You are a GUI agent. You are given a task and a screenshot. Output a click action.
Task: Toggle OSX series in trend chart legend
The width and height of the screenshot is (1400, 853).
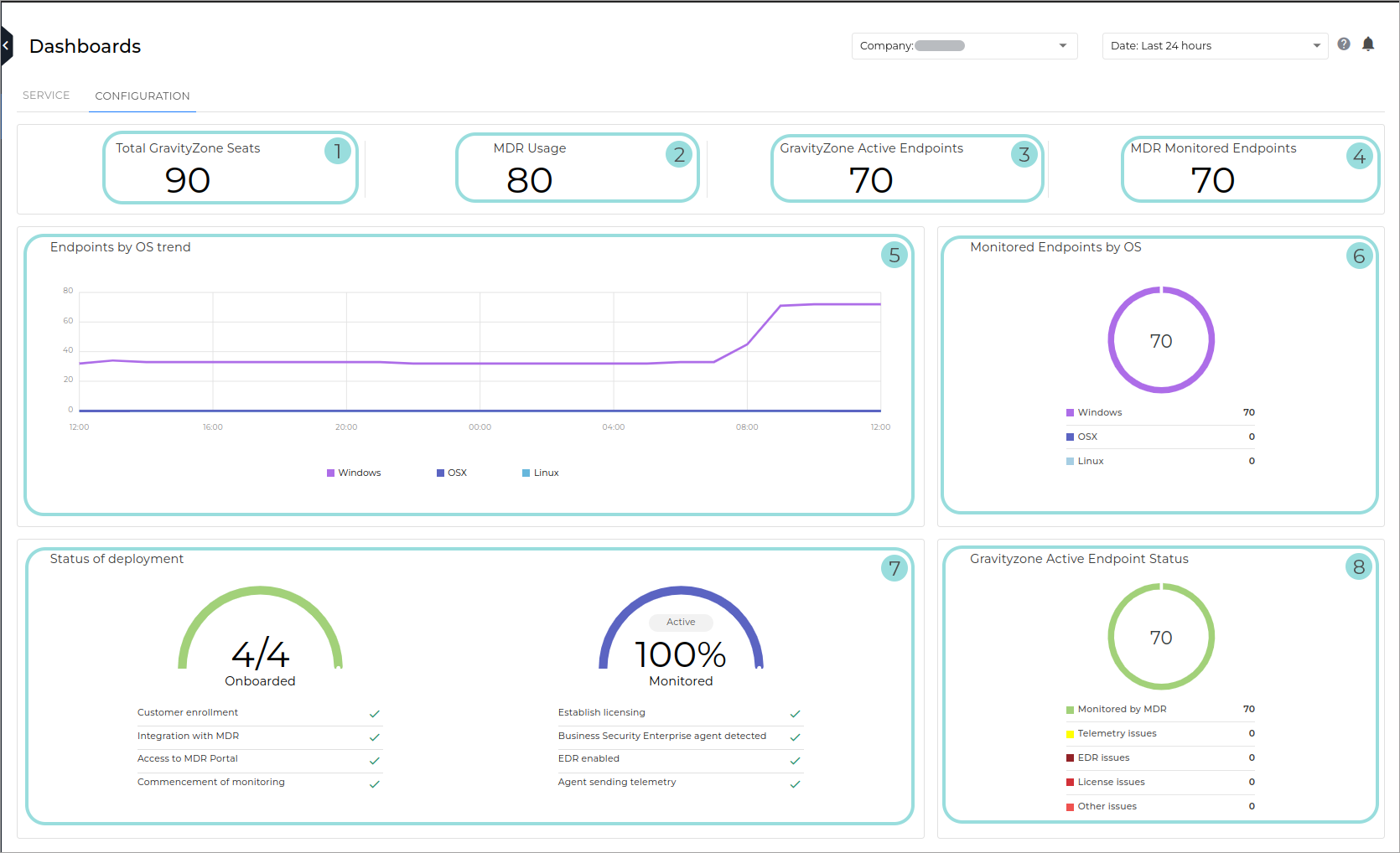tap(452, 473)
